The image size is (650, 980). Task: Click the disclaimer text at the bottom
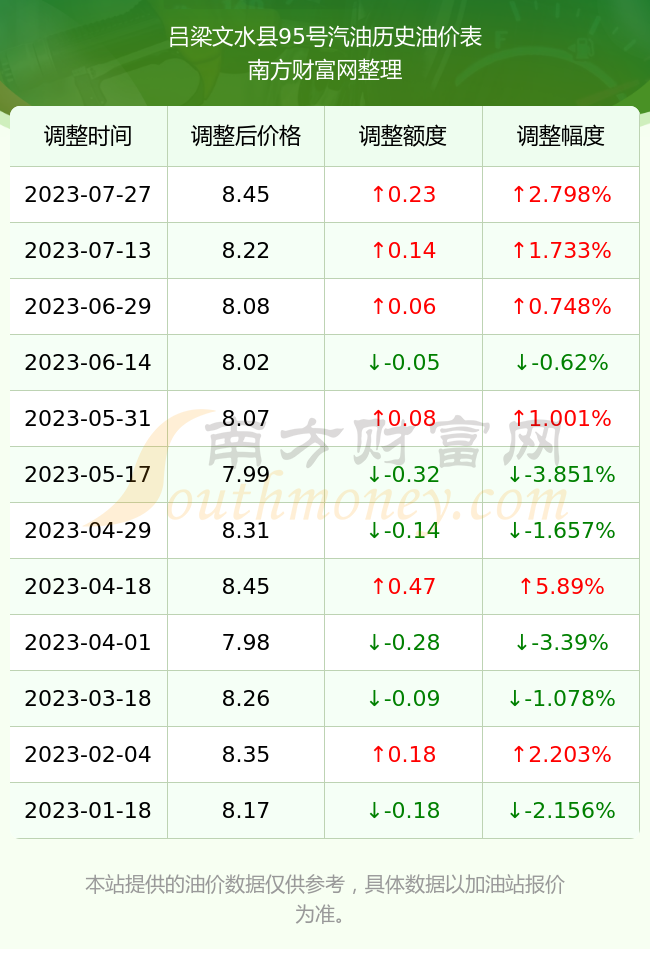(x=325, y=899)
